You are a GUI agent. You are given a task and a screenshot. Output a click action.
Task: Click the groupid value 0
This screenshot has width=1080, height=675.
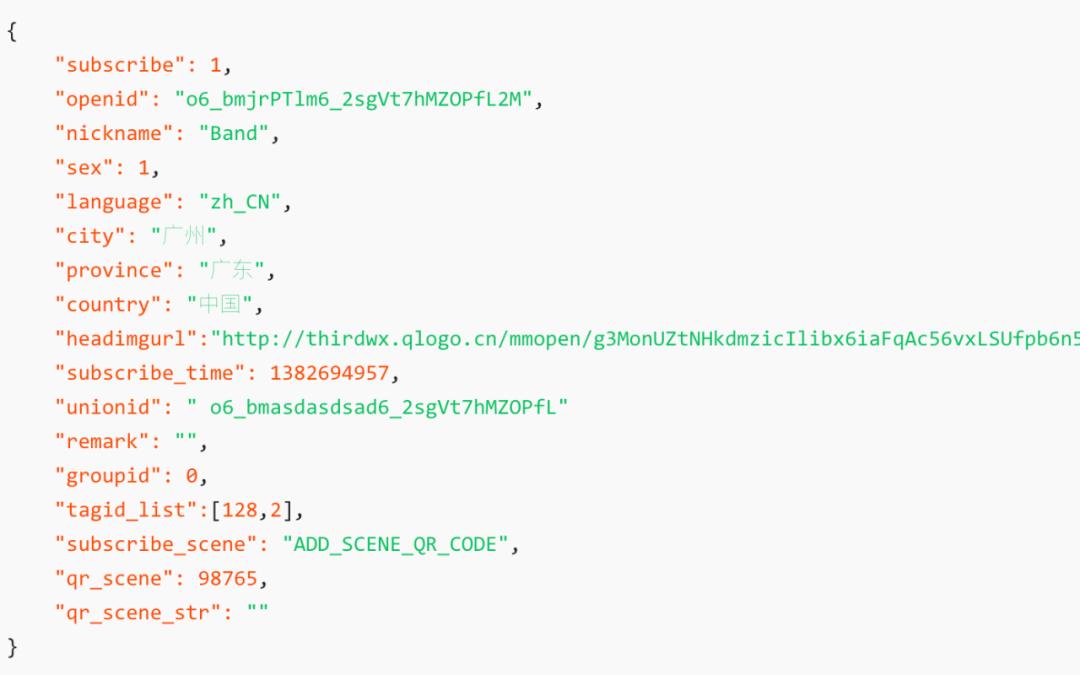[x=191, y=475]
